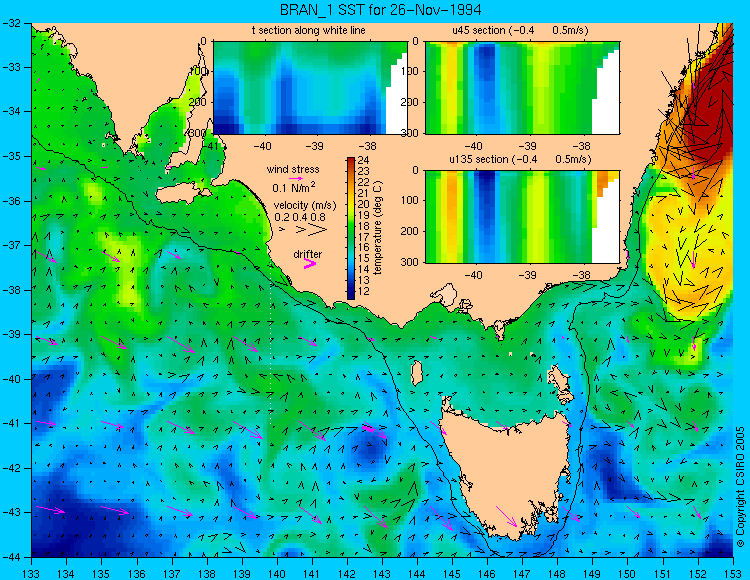The width and height of the screenshot is (750, 580).
Task: Click longitude axis label 133
Action: pyautogui.click(x=31, y=574)
